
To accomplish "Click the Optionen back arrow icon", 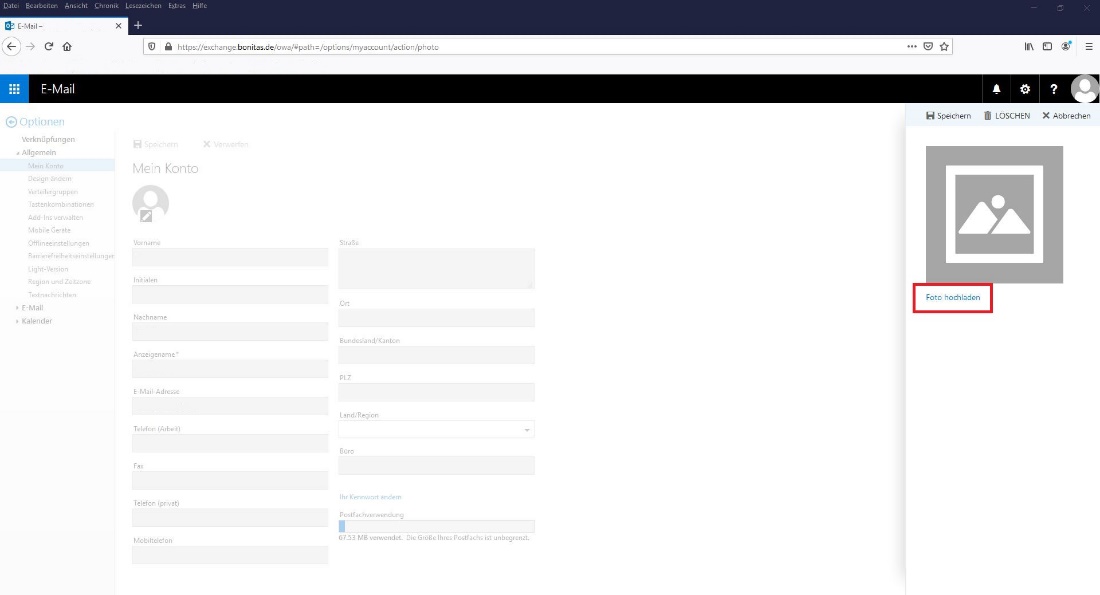I will pyautogui.click(x=12, y=122).
